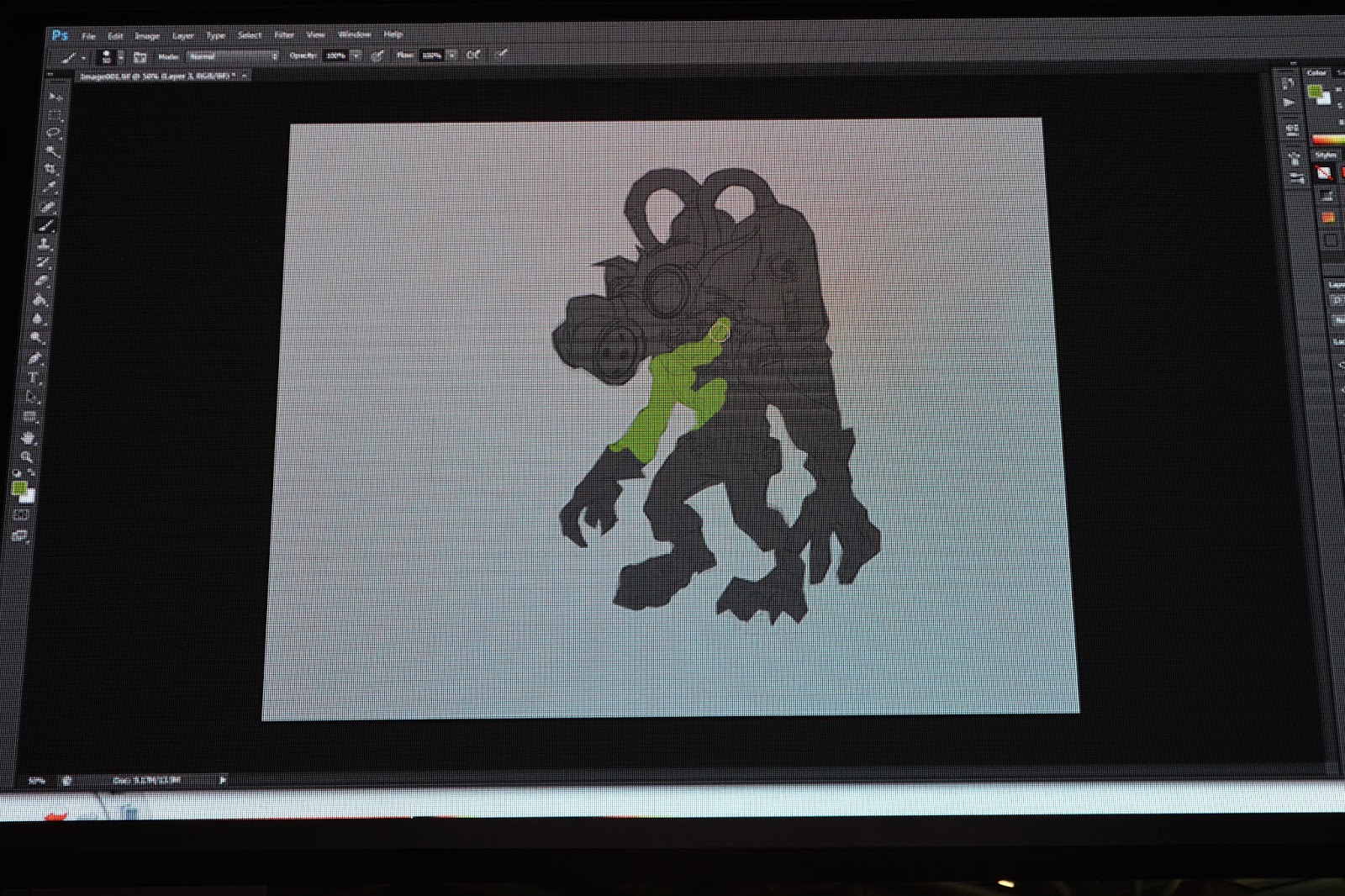Image resolution: width=1345 pixels, height=896 pixels.
Task: Toggle pressure for opacity button
Action: tap(377, 55)
